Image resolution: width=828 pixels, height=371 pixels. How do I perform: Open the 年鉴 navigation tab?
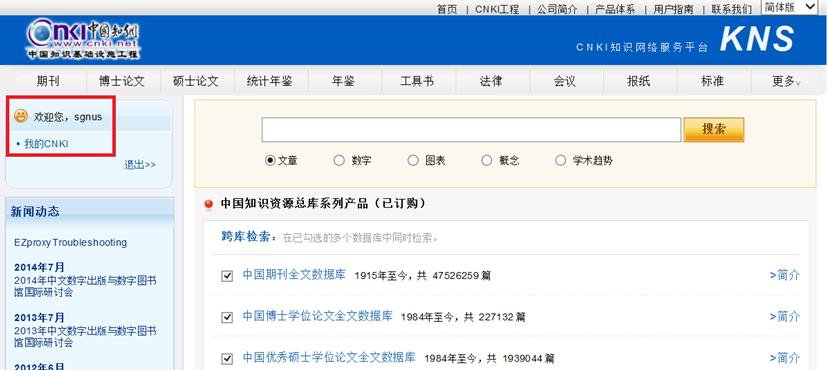pyautogui.click(x=343, y=81)
